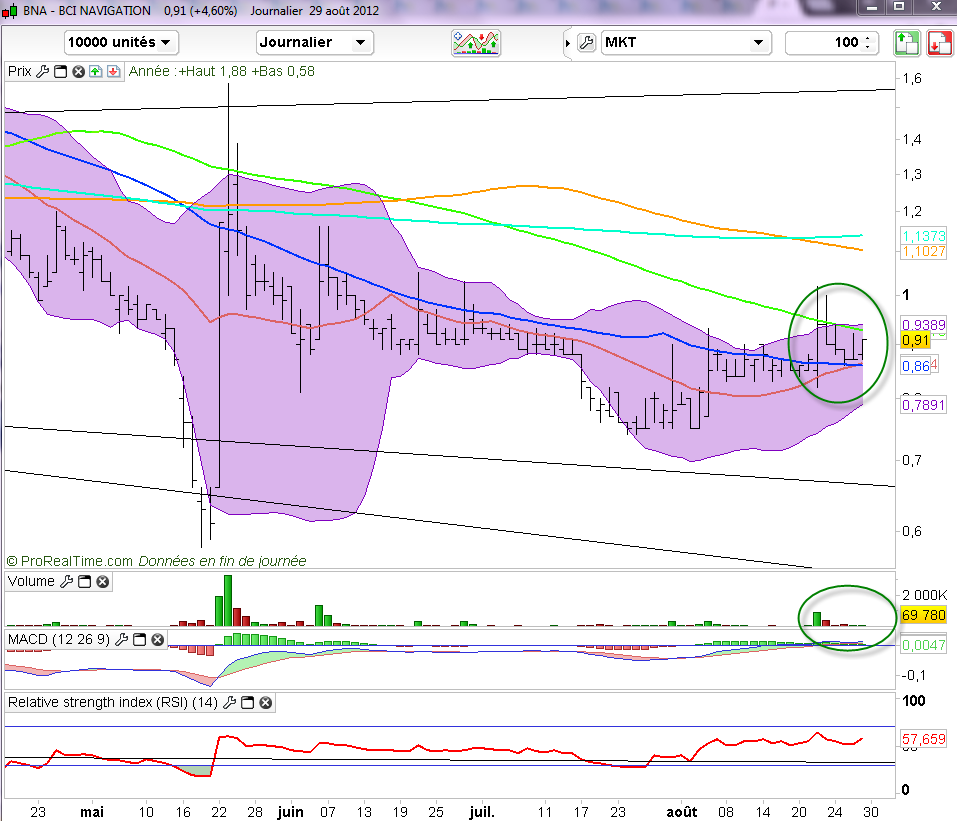Viewport: 957px width, 821px height.
Task: Open MACD indicator settings wrench
Action: pyautogui.click(x=123, y=639)
